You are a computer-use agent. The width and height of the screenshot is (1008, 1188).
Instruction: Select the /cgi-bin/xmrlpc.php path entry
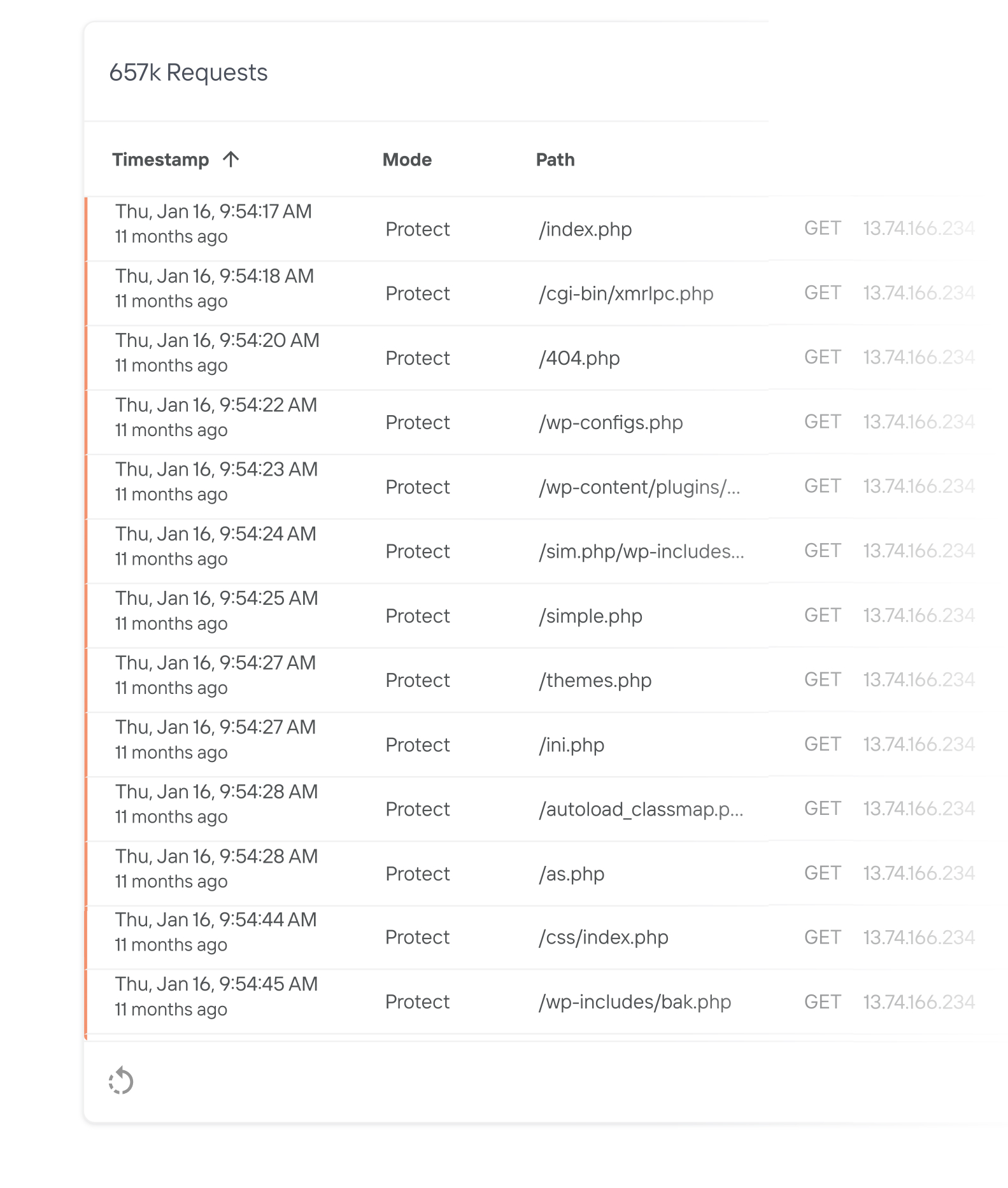626,293
